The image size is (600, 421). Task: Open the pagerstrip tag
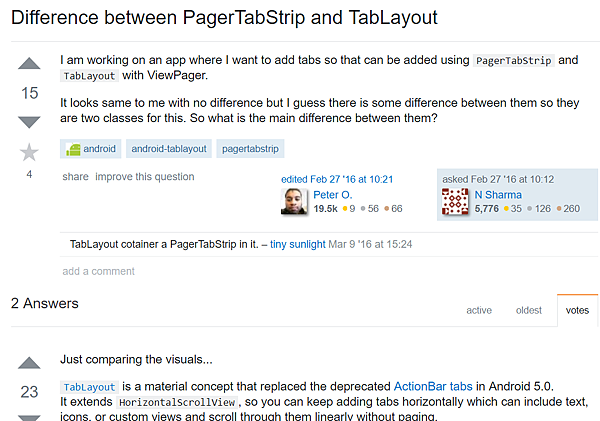[x=251, y=149]
